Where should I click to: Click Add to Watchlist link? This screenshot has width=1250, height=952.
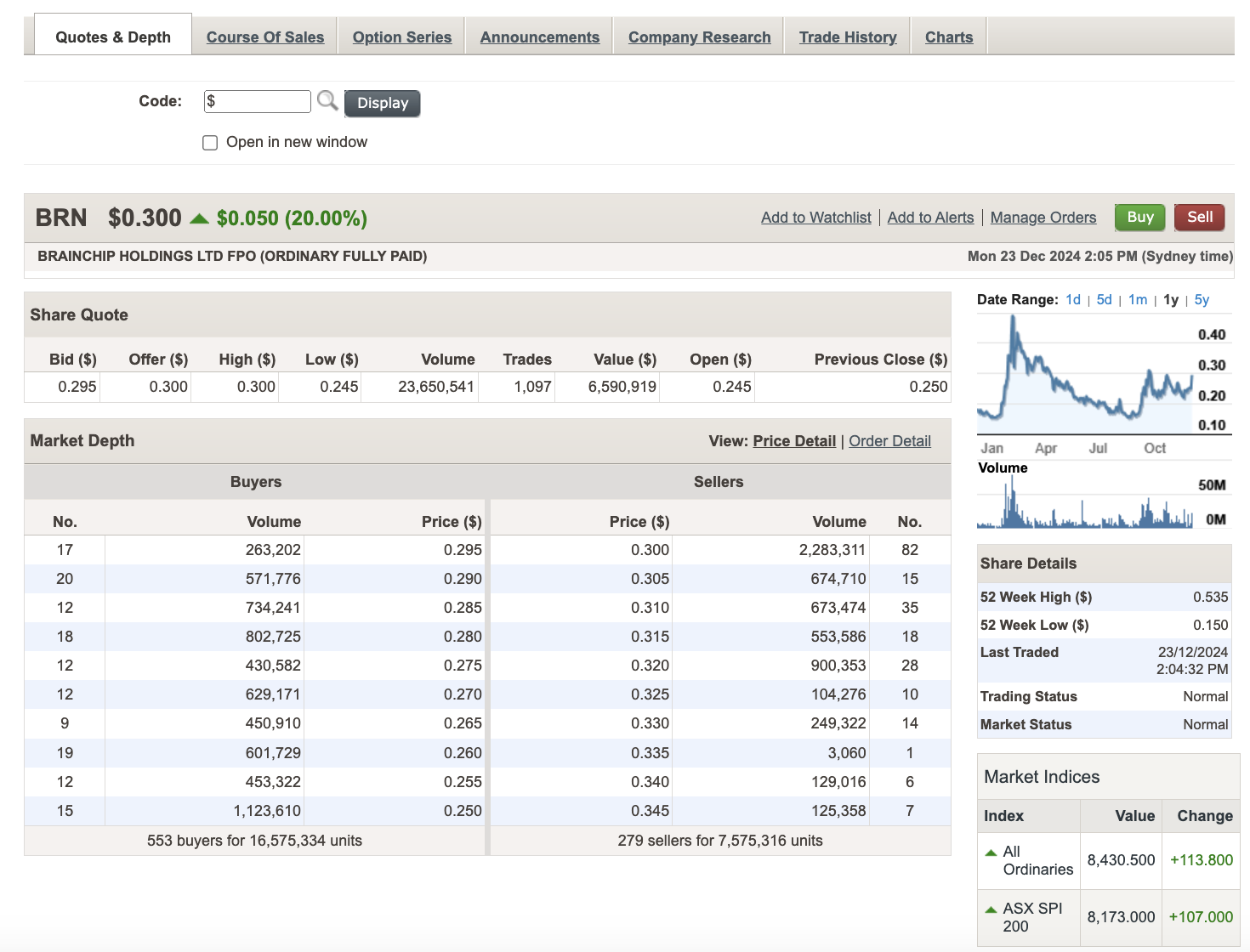[816, 218]
